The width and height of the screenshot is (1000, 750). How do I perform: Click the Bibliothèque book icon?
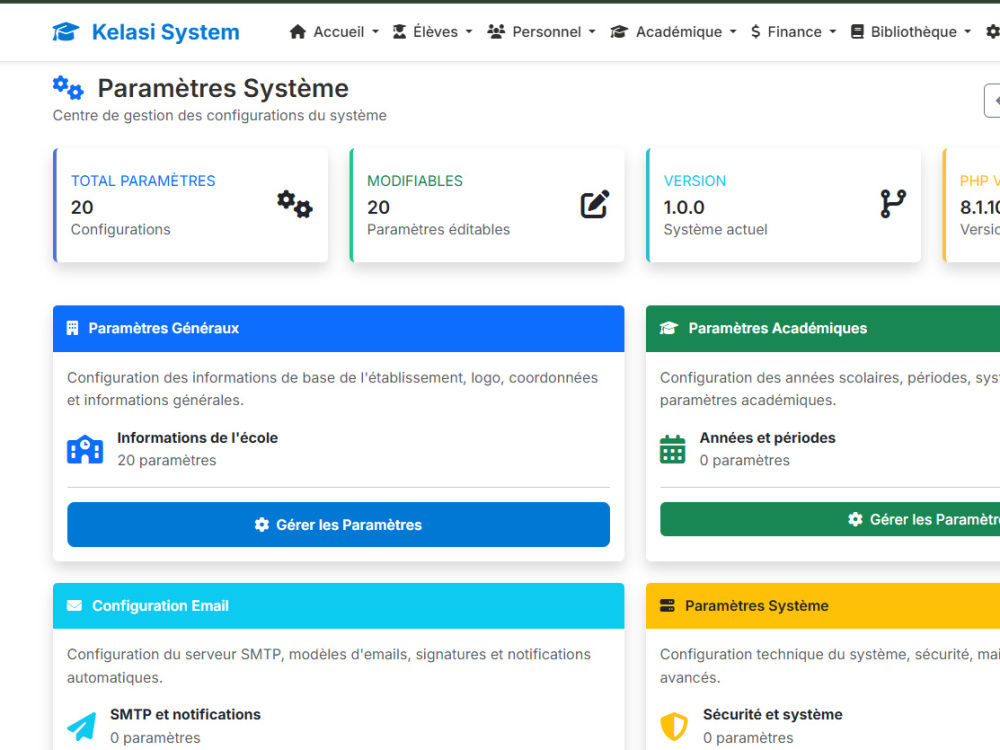point(857,32)
